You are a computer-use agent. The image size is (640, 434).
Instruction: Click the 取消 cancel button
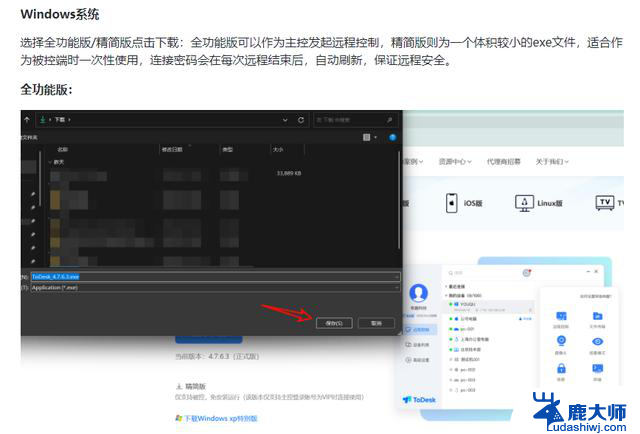tap(376, 323)
